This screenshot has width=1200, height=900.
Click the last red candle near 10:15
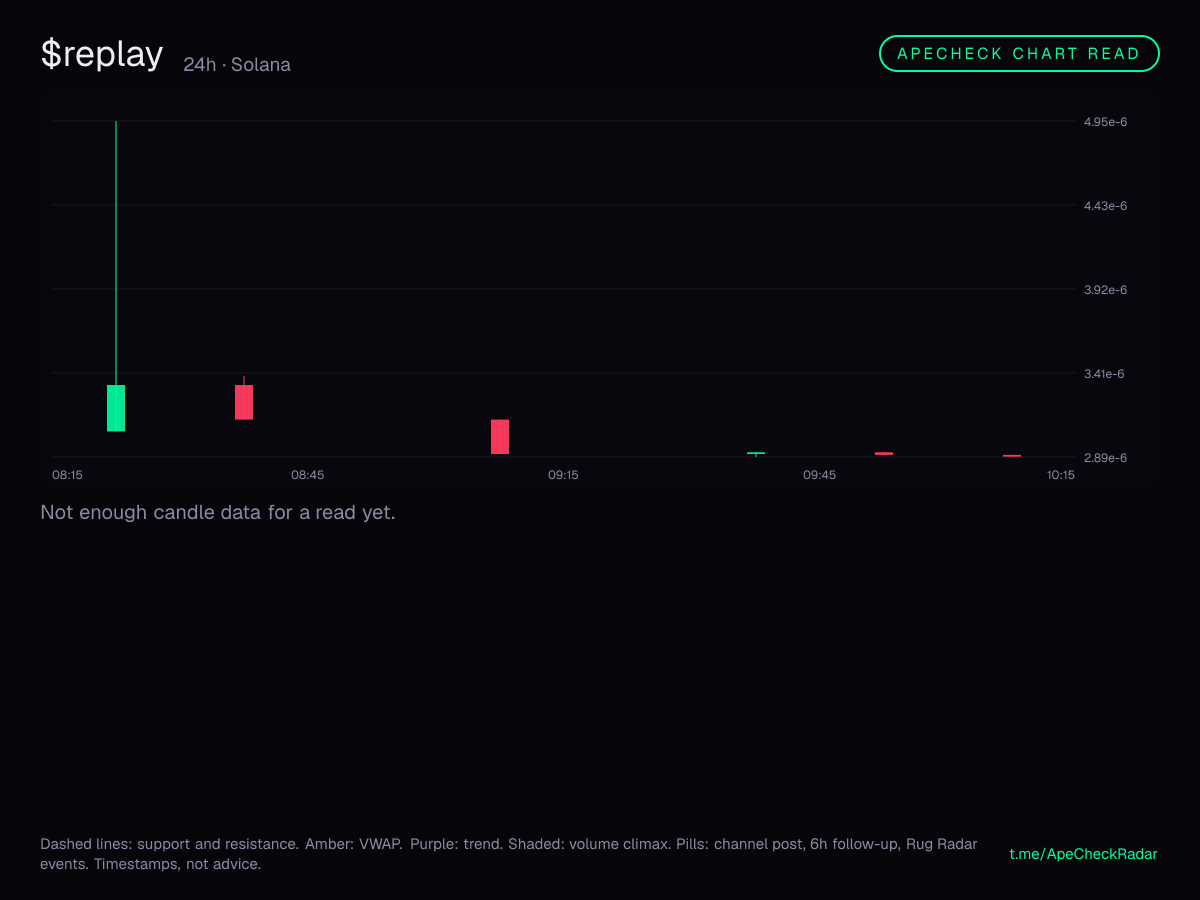coord(1012,456)
